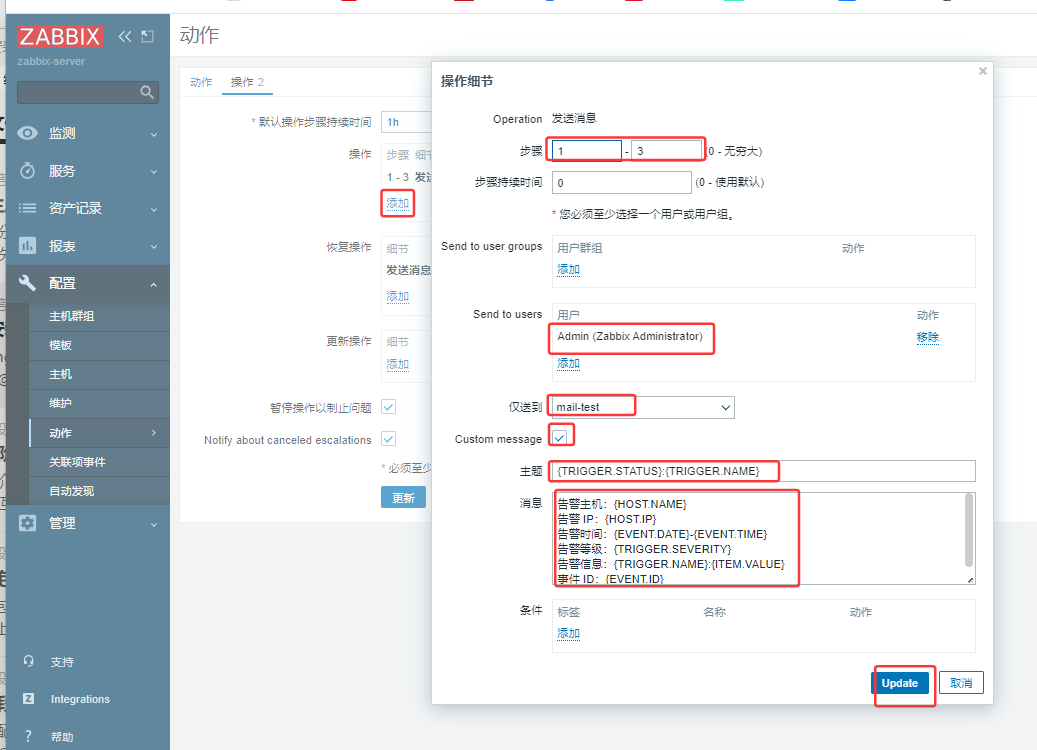Click the 支持 headset icon

coord(28,661)
